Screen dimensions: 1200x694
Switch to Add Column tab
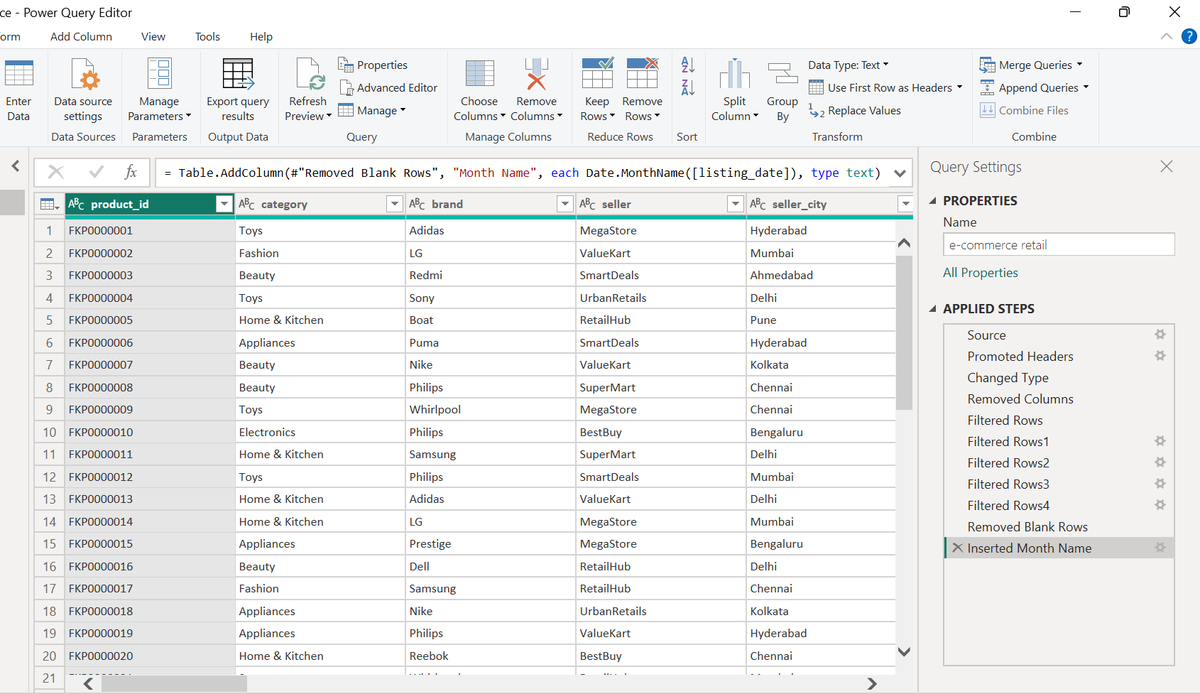point(81,37)
